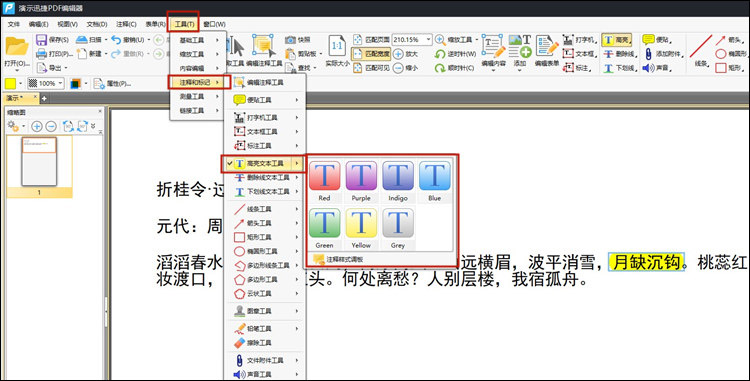The image size is (750, 381).
Task: Toggle the Fit Width (匹配宽度) button
Action: pyautogui.click(x=371, y=54)
